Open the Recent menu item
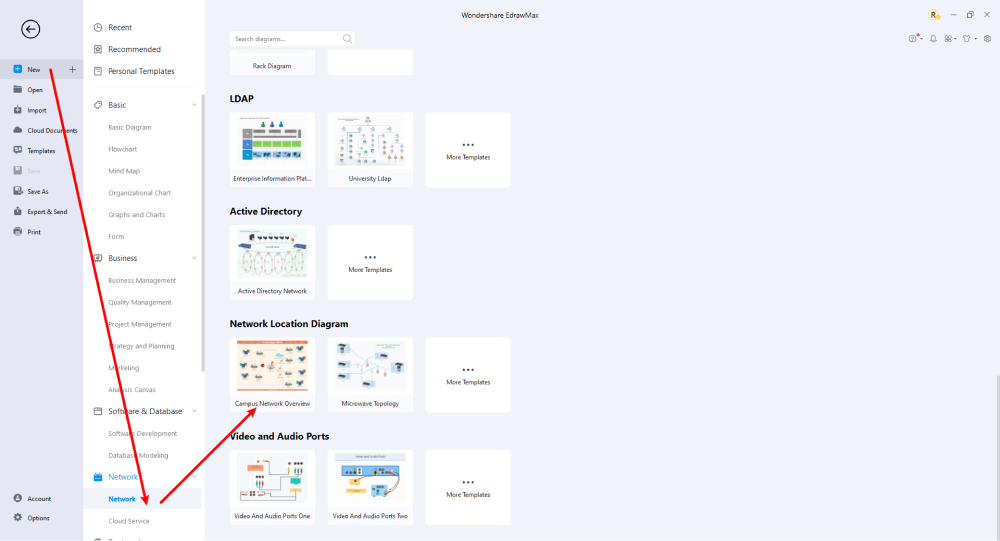This screenshot has width=1000, height=541. pyautogui.click(x=120, y=27)
